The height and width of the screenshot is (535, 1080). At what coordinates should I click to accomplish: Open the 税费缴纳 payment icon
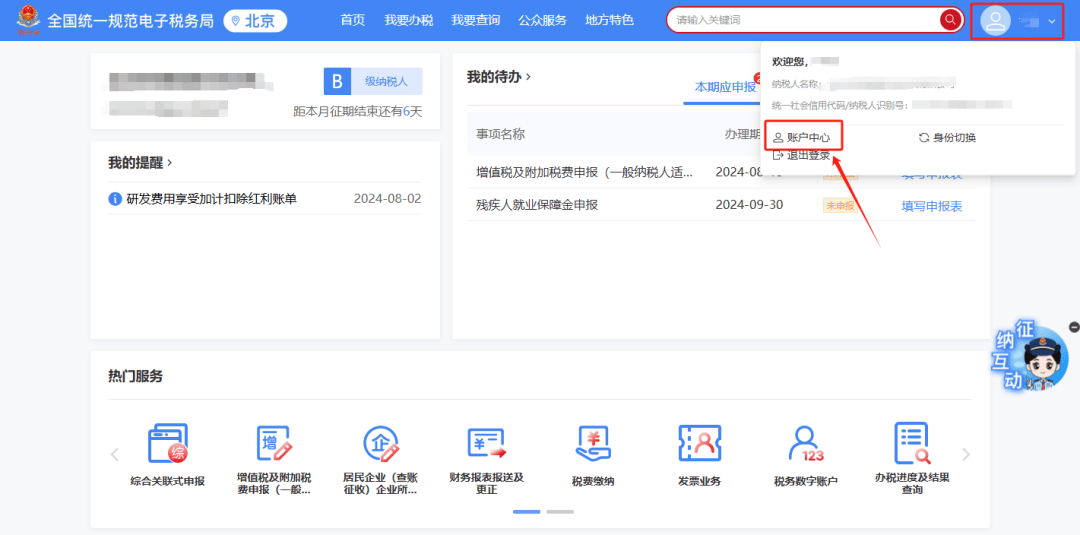[x=592, y=444]
